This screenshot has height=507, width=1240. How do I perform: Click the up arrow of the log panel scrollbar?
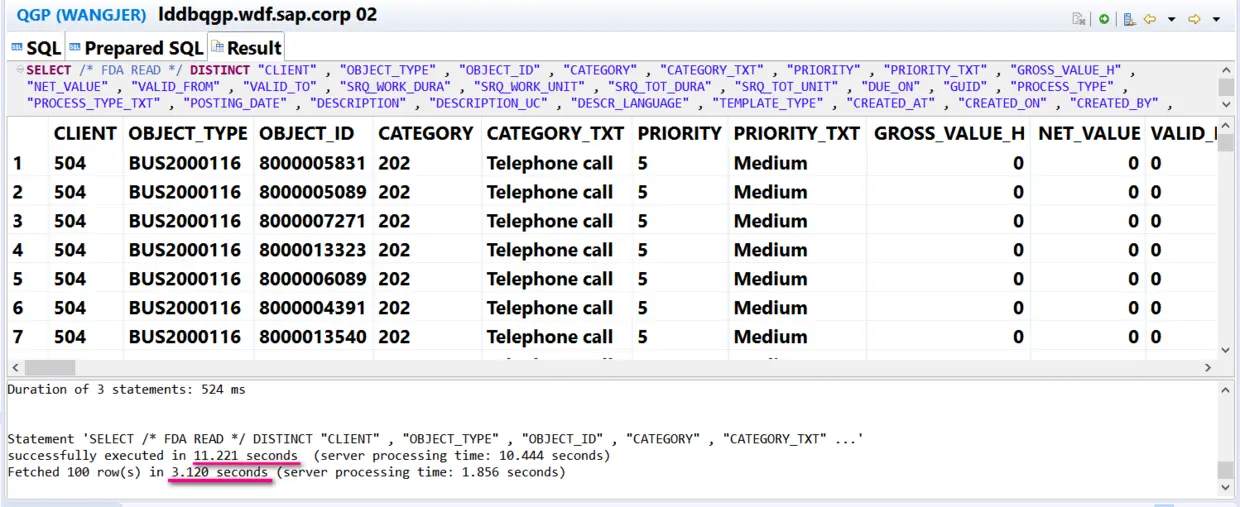[1226, 388]
